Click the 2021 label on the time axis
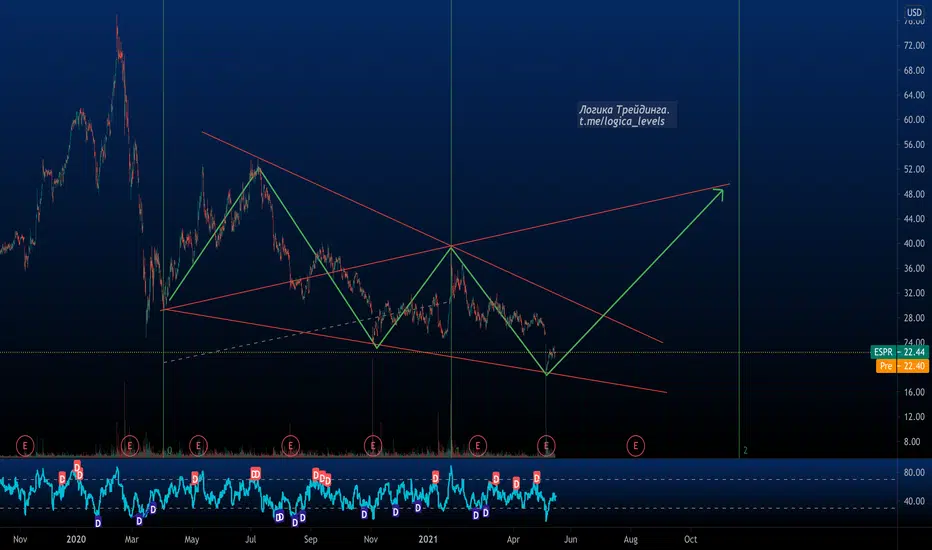Screen dimensions: 932x550 428,539
